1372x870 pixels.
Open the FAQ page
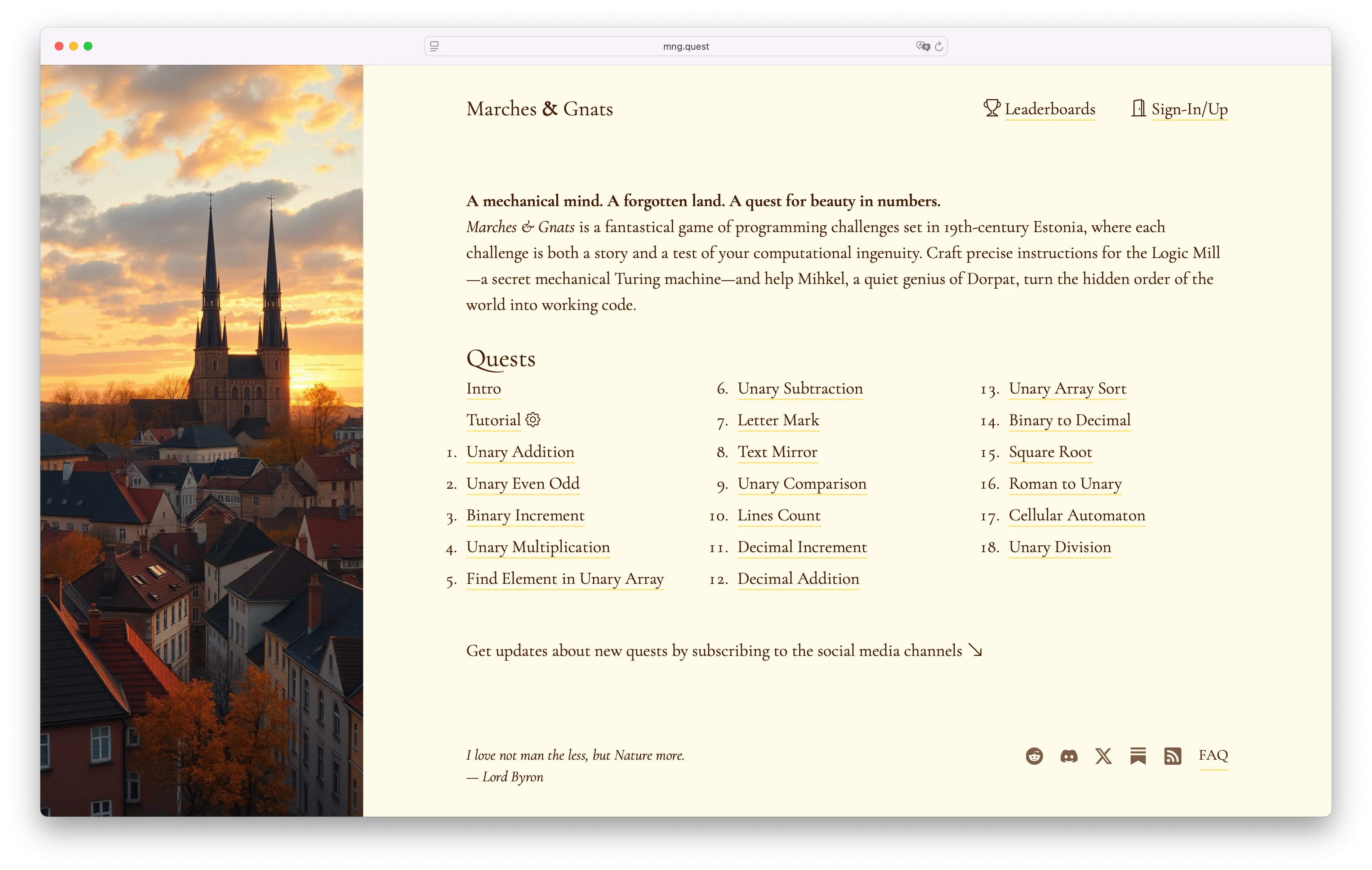(1213, 756)
